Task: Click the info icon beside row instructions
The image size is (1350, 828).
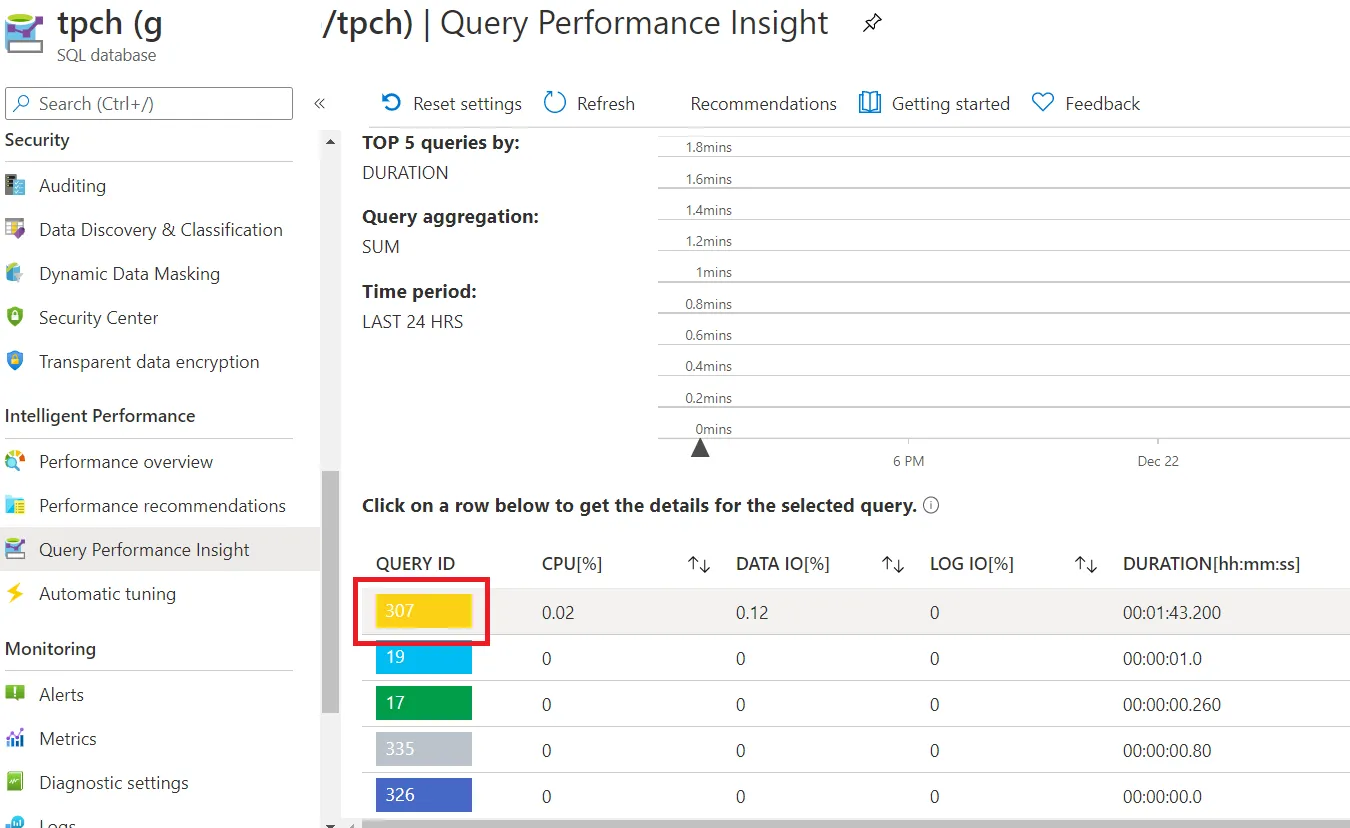Action: point(931,505)
